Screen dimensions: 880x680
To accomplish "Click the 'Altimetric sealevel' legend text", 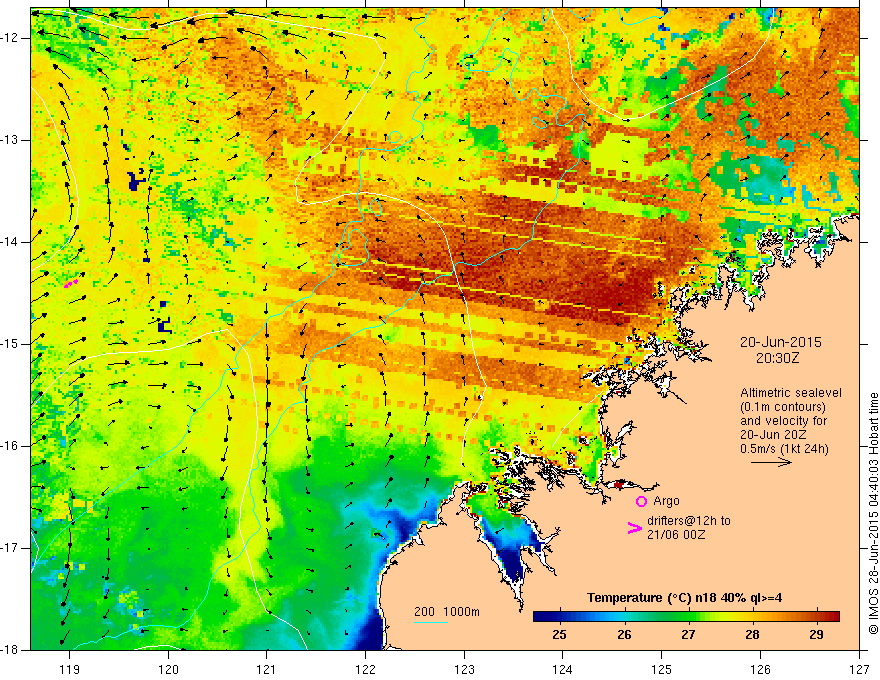I will 791,393.
